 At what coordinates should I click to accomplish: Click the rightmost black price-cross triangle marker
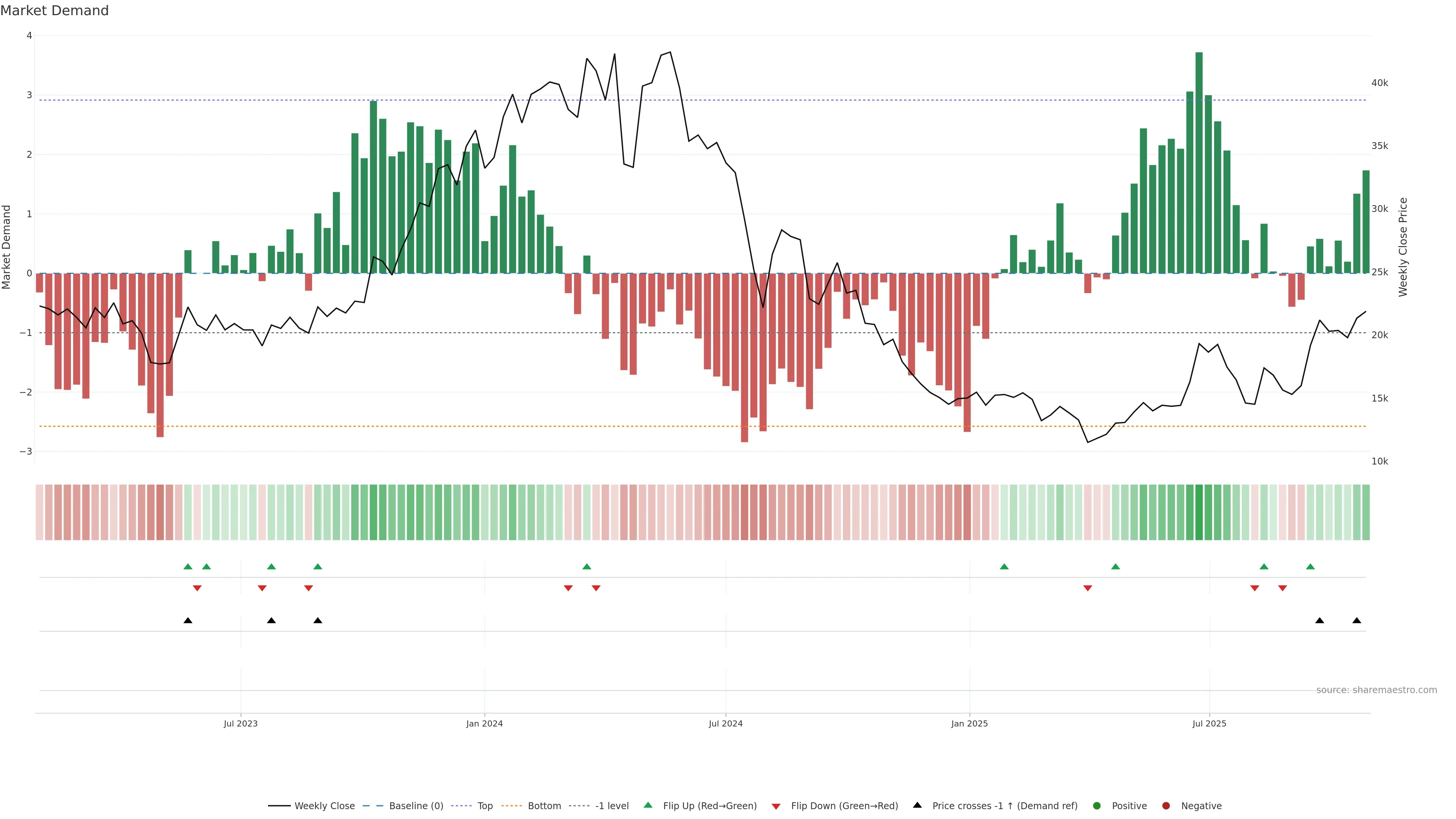pos(1357,621)
